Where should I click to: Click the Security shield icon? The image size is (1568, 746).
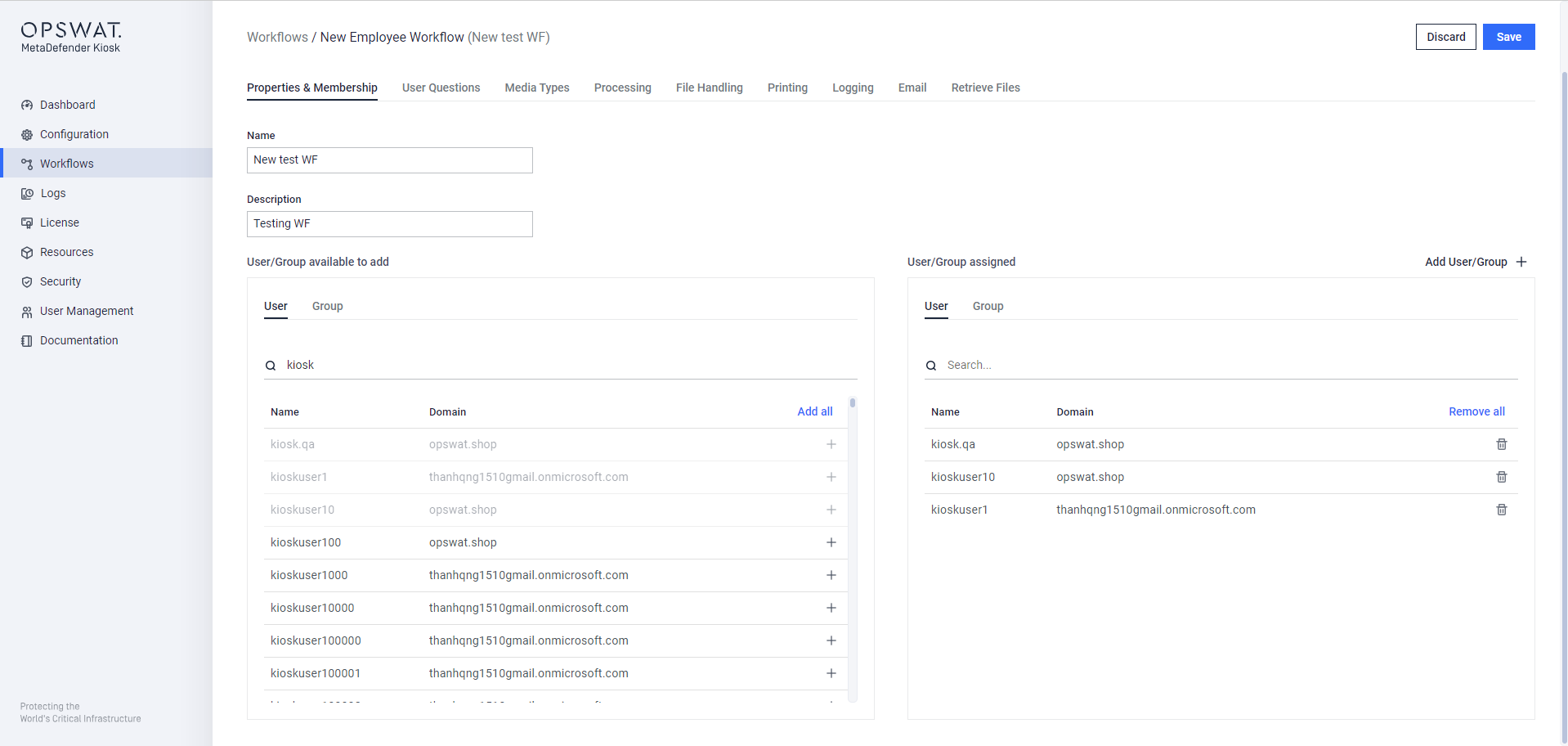coord(27,282)
